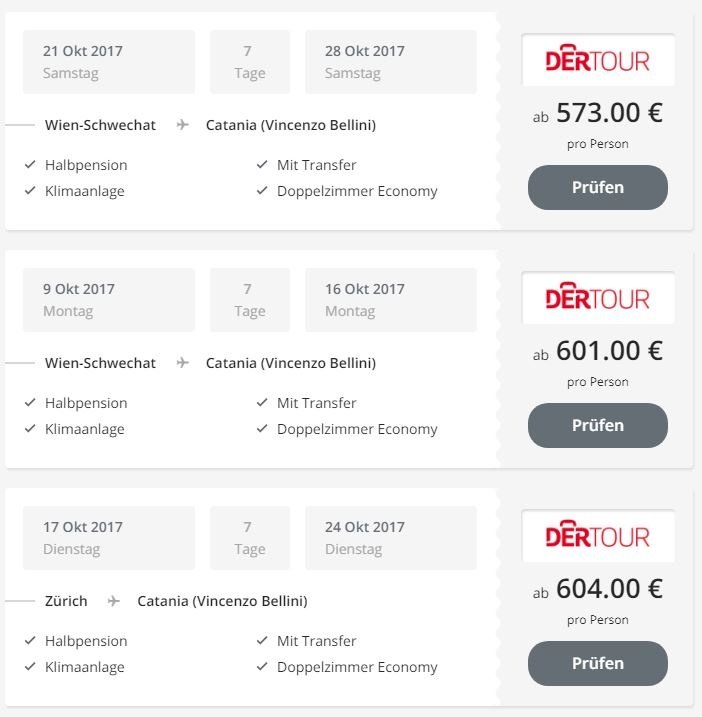Click Halbpension checkmark in the 17 Okt offer

click(30, 641)
